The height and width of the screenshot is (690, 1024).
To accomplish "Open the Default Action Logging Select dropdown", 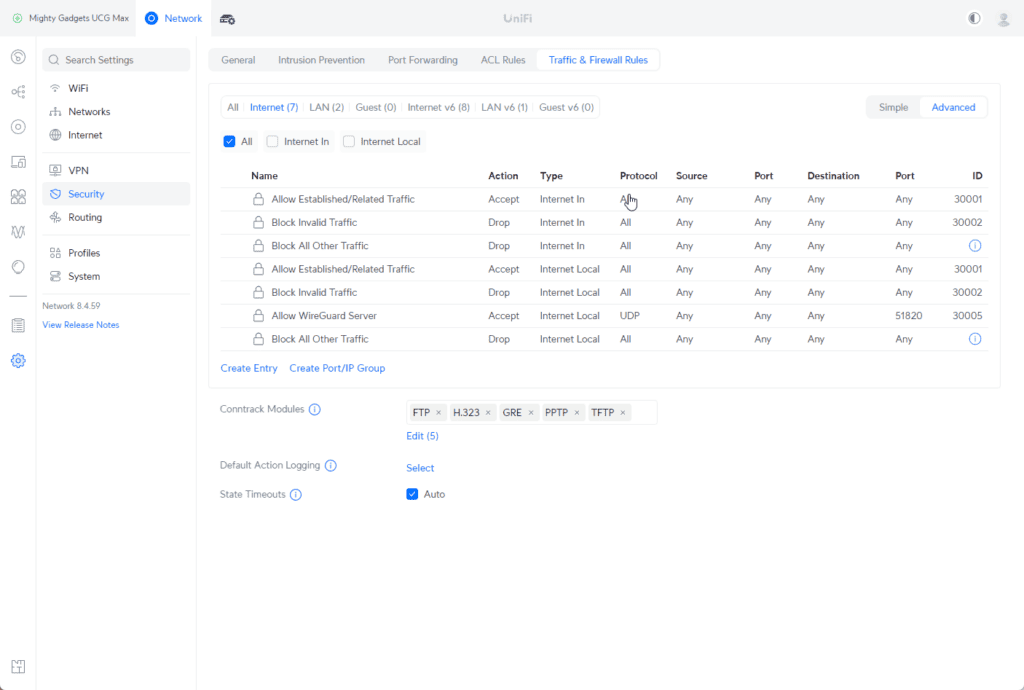I will coord(420,468).
